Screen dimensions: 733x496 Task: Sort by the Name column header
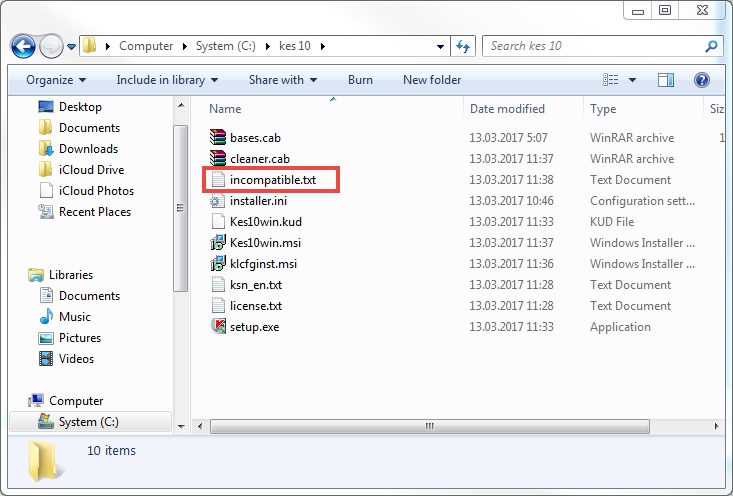point(225,109)
